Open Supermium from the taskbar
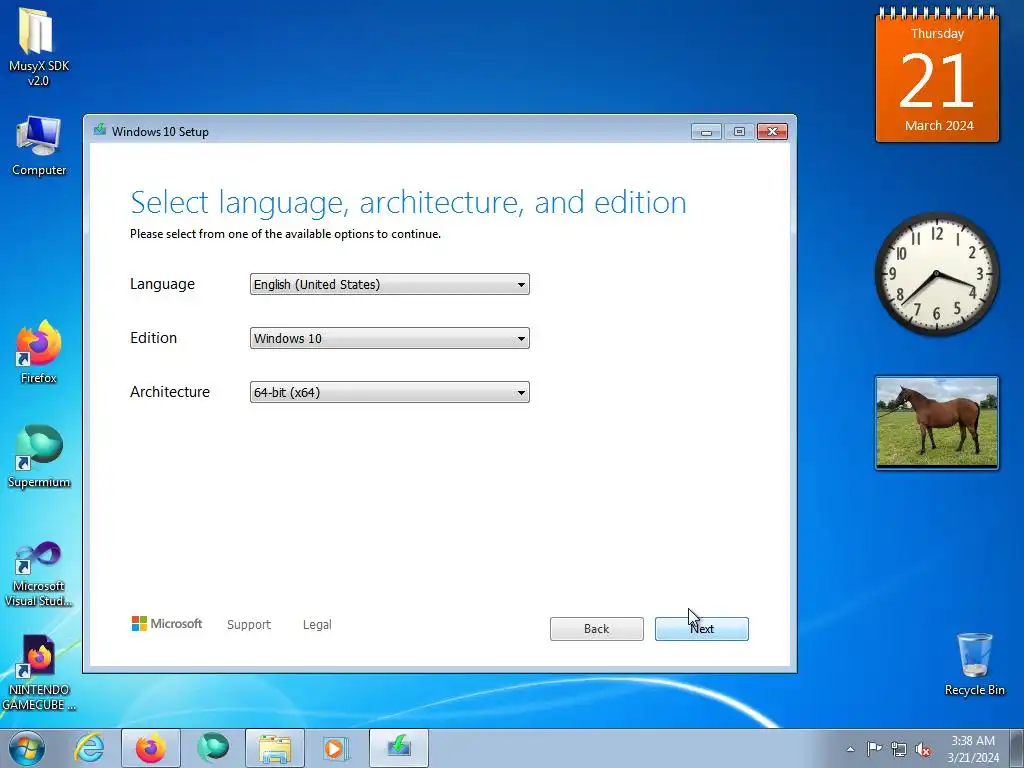Image resolution: width=1024 pixels, height=768 pixels. point(213,748)
